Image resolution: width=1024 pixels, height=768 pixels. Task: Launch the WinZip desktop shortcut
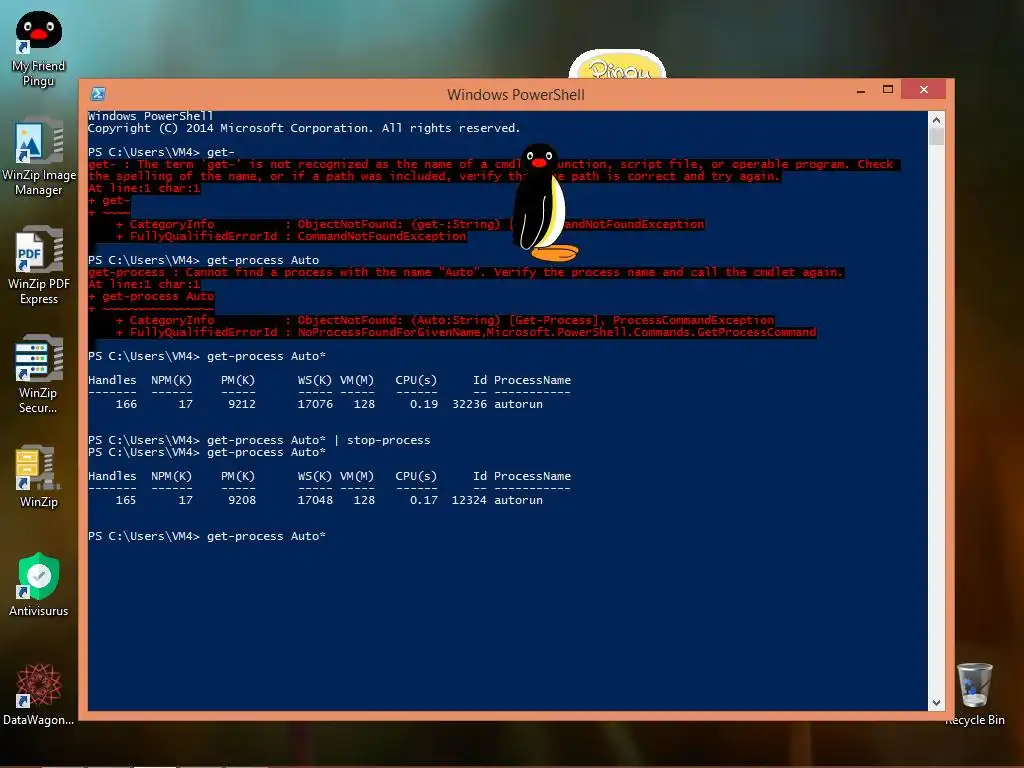(x=39, y=477)
